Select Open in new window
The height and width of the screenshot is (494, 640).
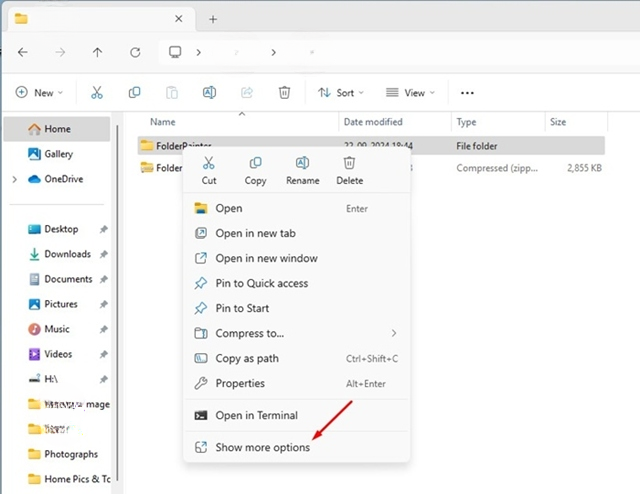click(297, 258)
